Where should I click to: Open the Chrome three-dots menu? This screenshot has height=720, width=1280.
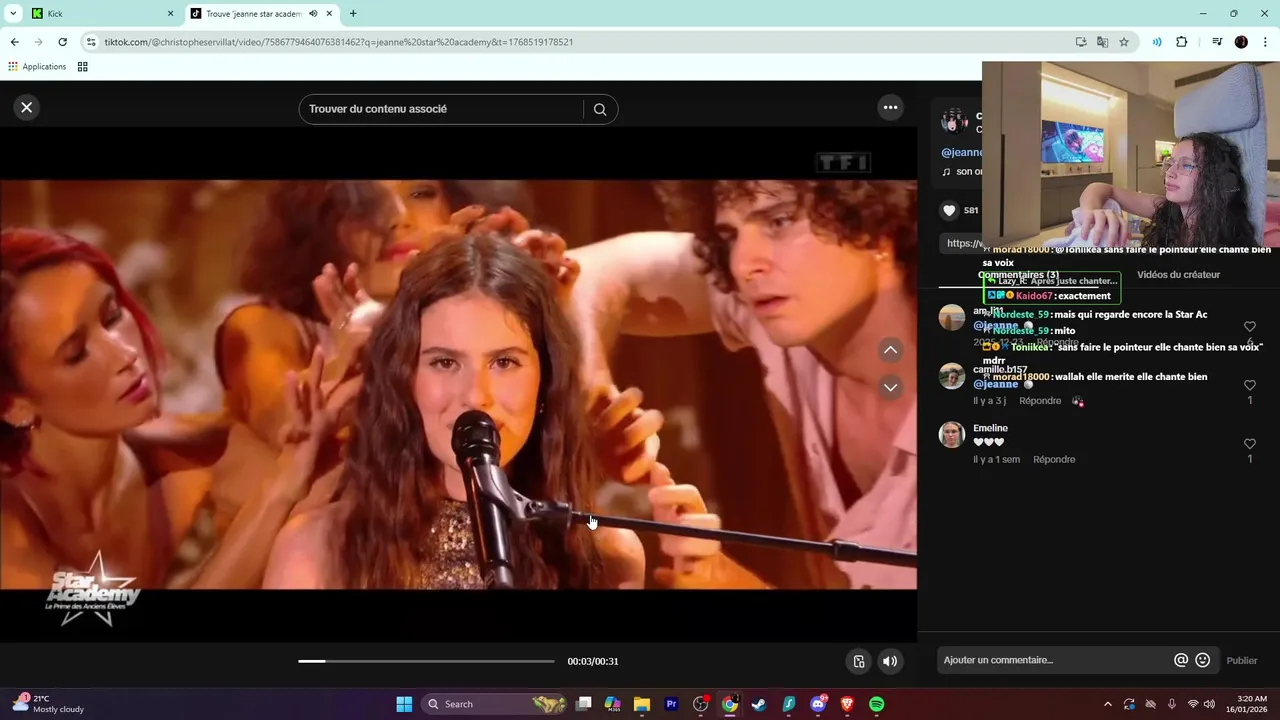tap(1266, 42)
